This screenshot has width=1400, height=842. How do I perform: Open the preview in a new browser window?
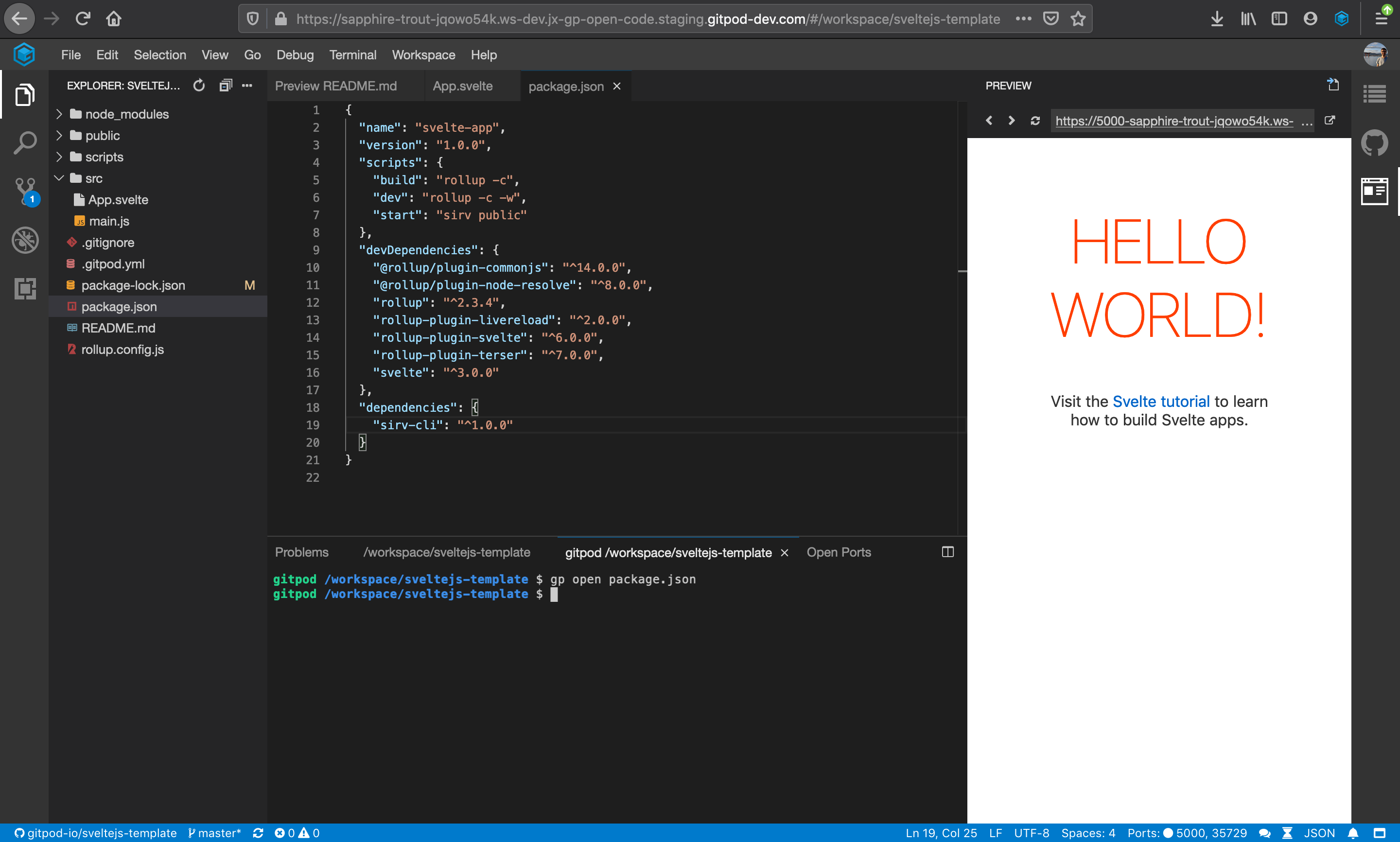point(1330,121)
